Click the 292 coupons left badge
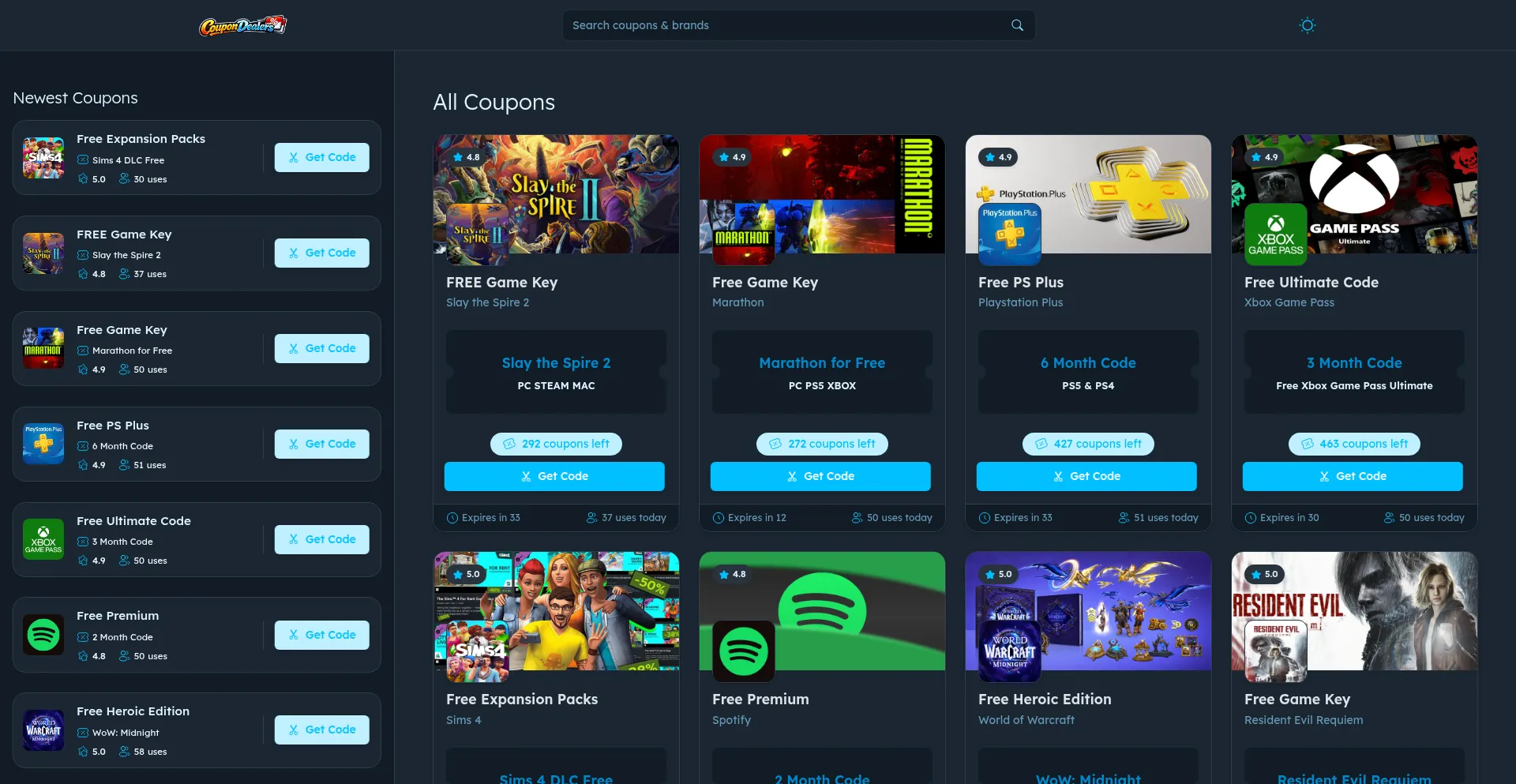Viewport: 1516px width, 784px height. coord(556,444)
